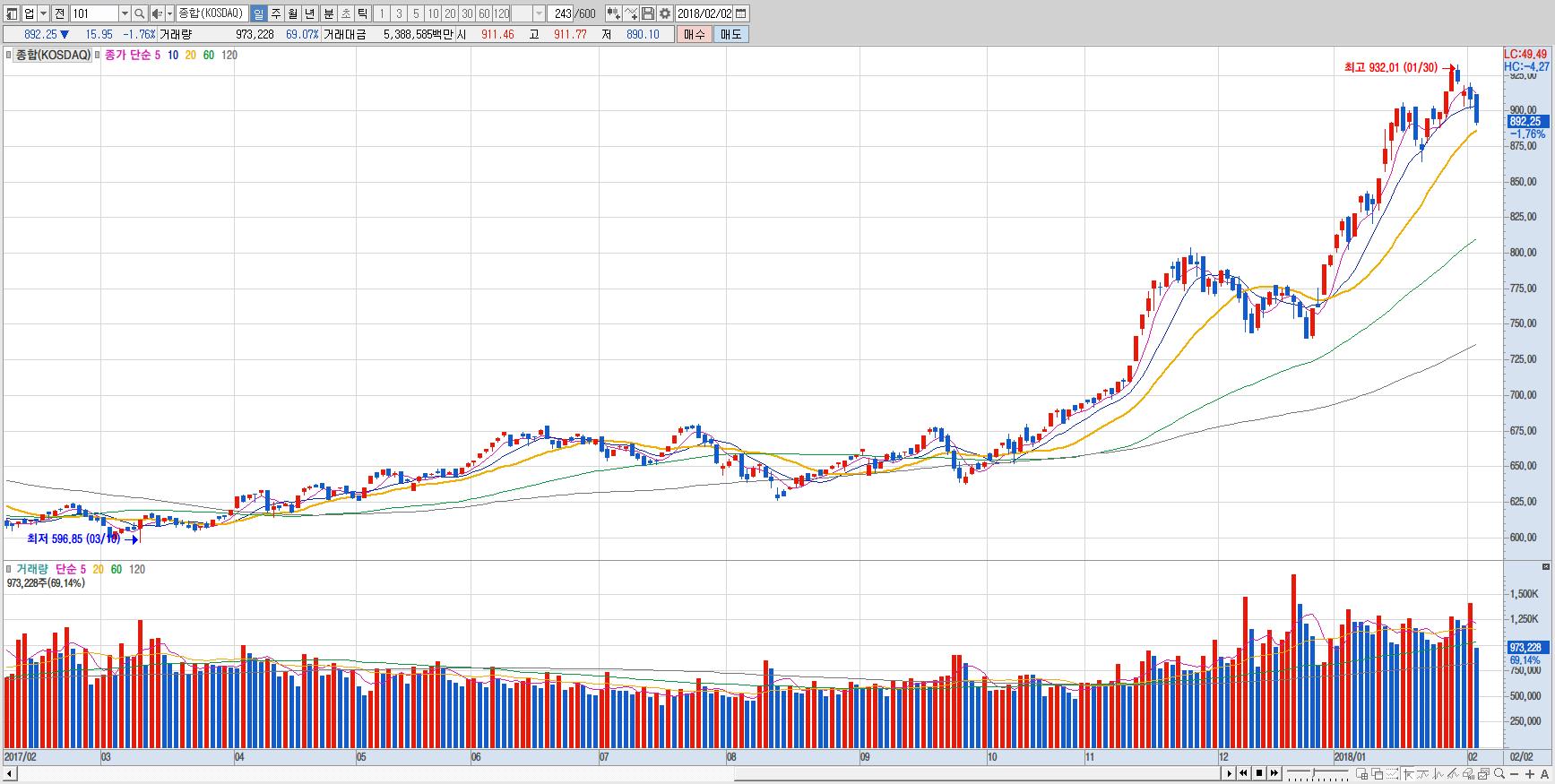Click the magnifier search icon beside code 101

139,13
